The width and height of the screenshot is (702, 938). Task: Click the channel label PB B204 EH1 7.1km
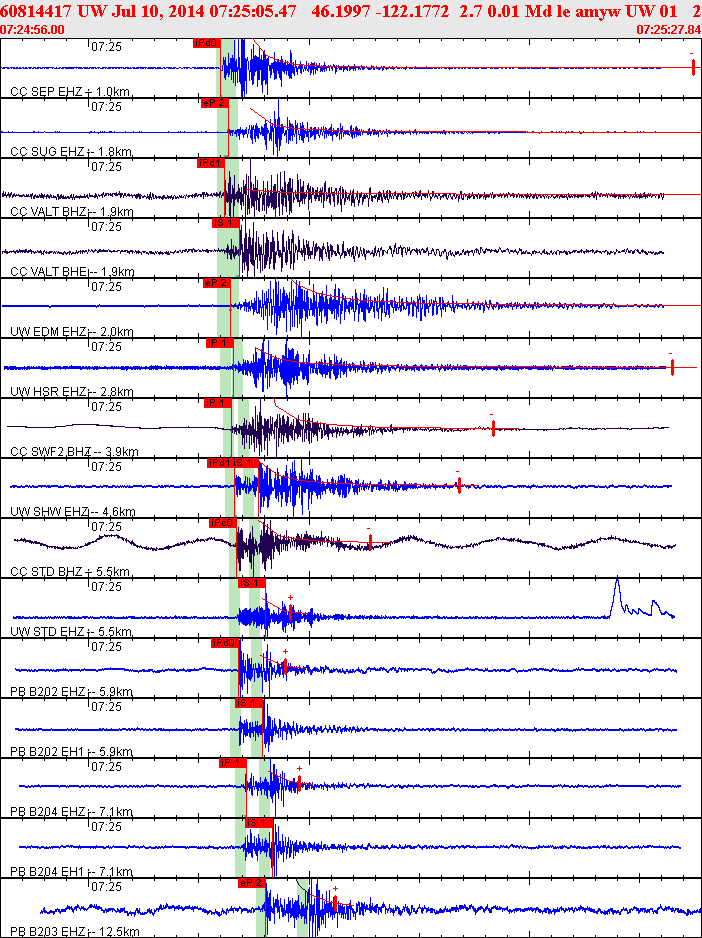(71, 872)
